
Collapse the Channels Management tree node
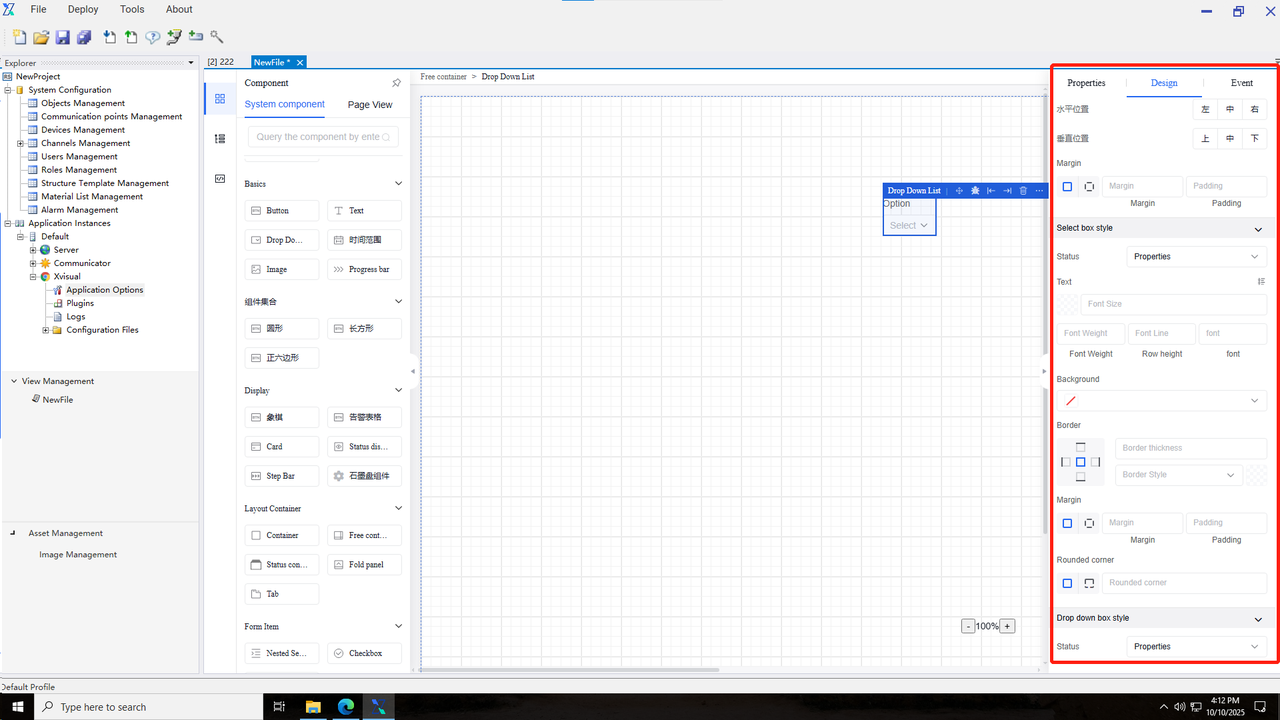[x=20, y=143]
